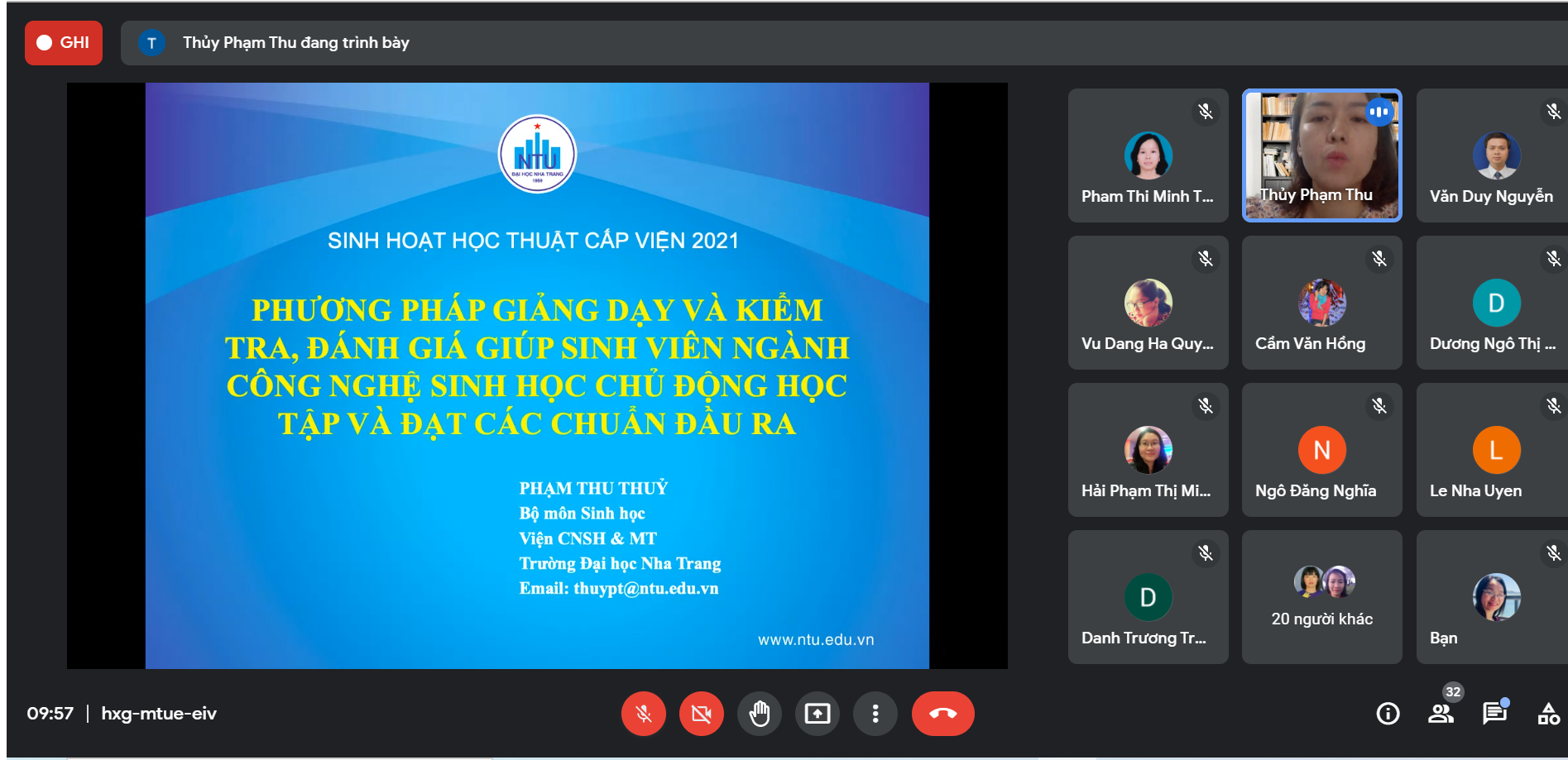The height and width of the screenshot is (760, 1568).
Task: Click the shared presentation slide
Action: point(537,375)
